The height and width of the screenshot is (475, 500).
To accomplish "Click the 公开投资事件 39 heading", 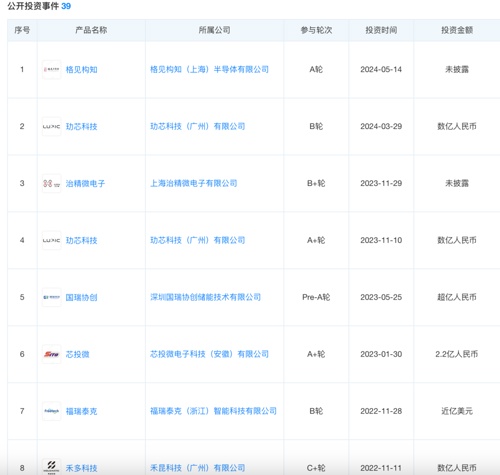I will click(x=39, y=6).
